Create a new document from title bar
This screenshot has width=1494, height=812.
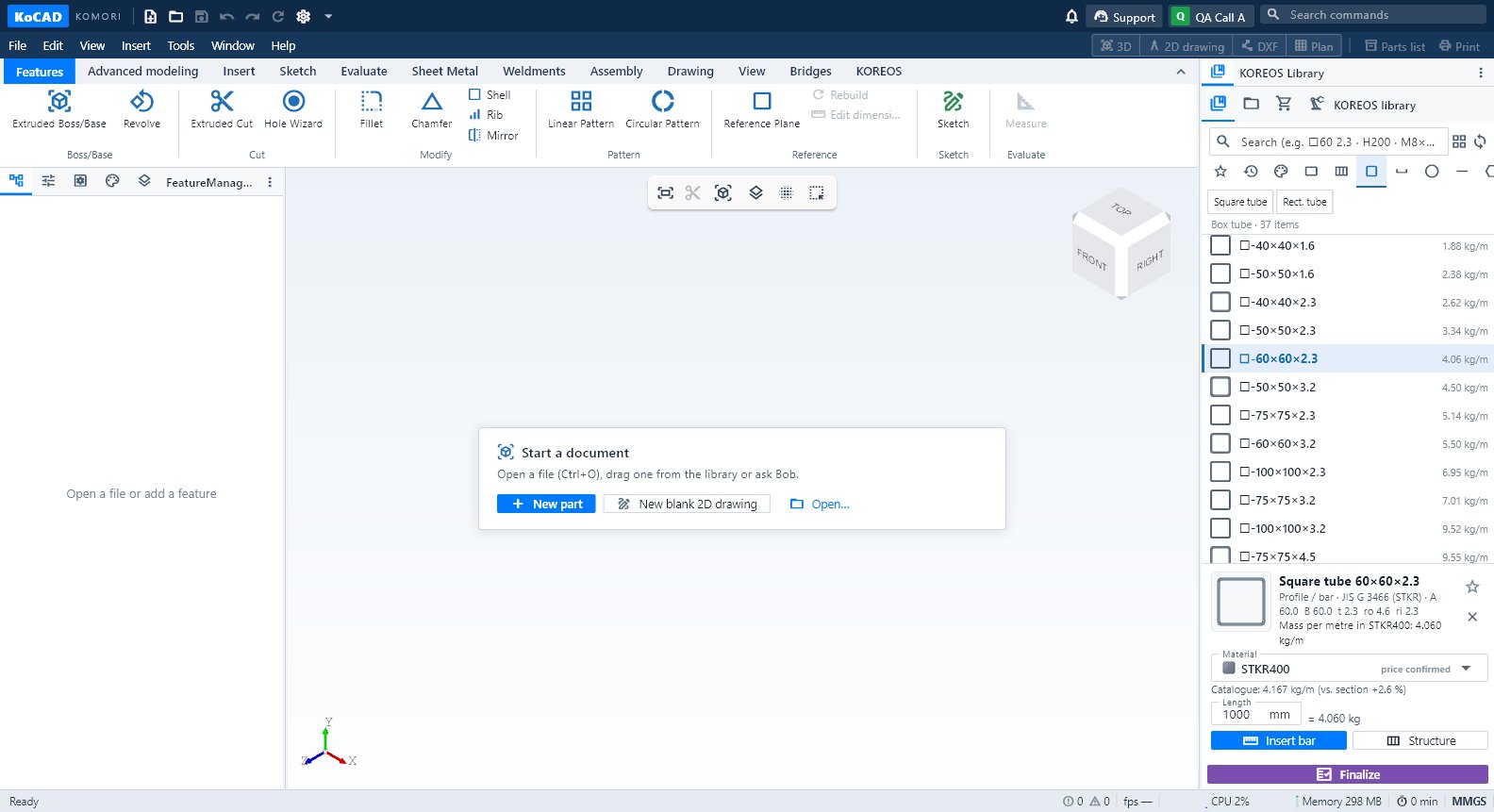click(150, 16)
